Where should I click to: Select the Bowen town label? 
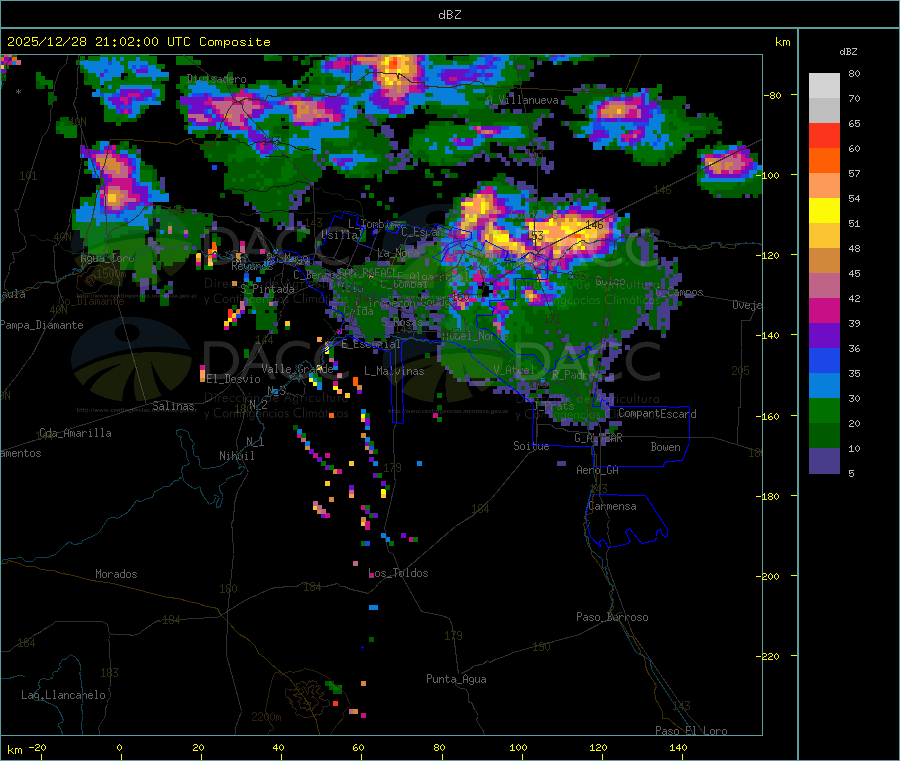pyautogui.click(x=665, y=447)
